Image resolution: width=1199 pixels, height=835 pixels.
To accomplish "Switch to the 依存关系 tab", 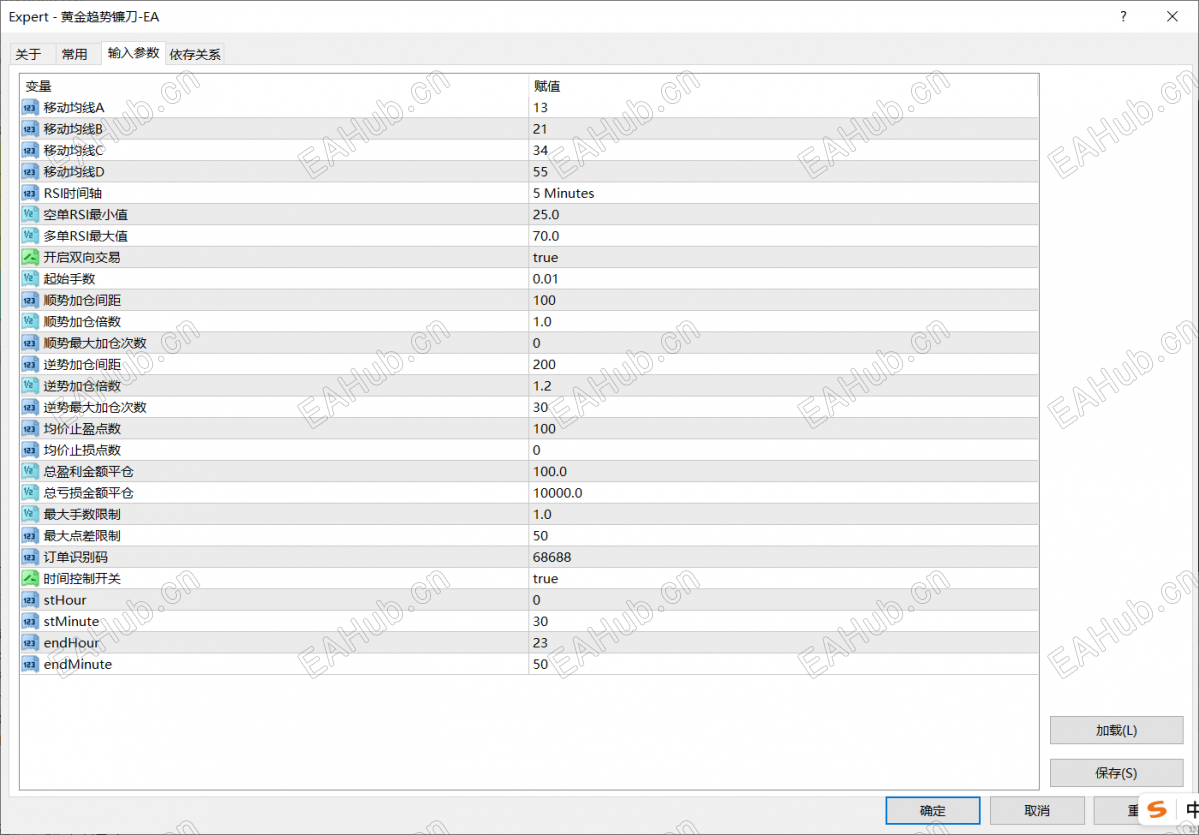I will (195, 54).
